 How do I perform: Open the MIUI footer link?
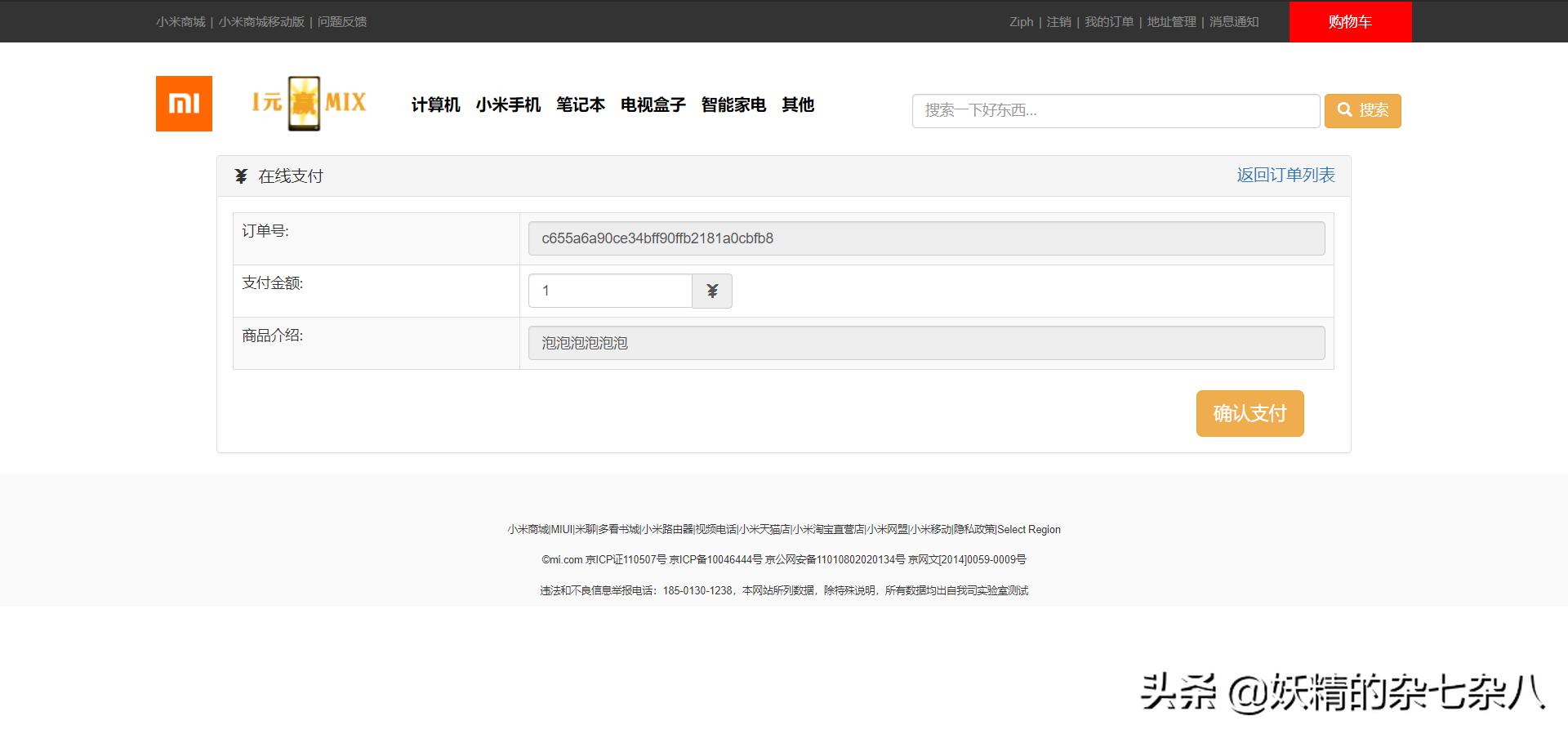[x=562, y=530]
